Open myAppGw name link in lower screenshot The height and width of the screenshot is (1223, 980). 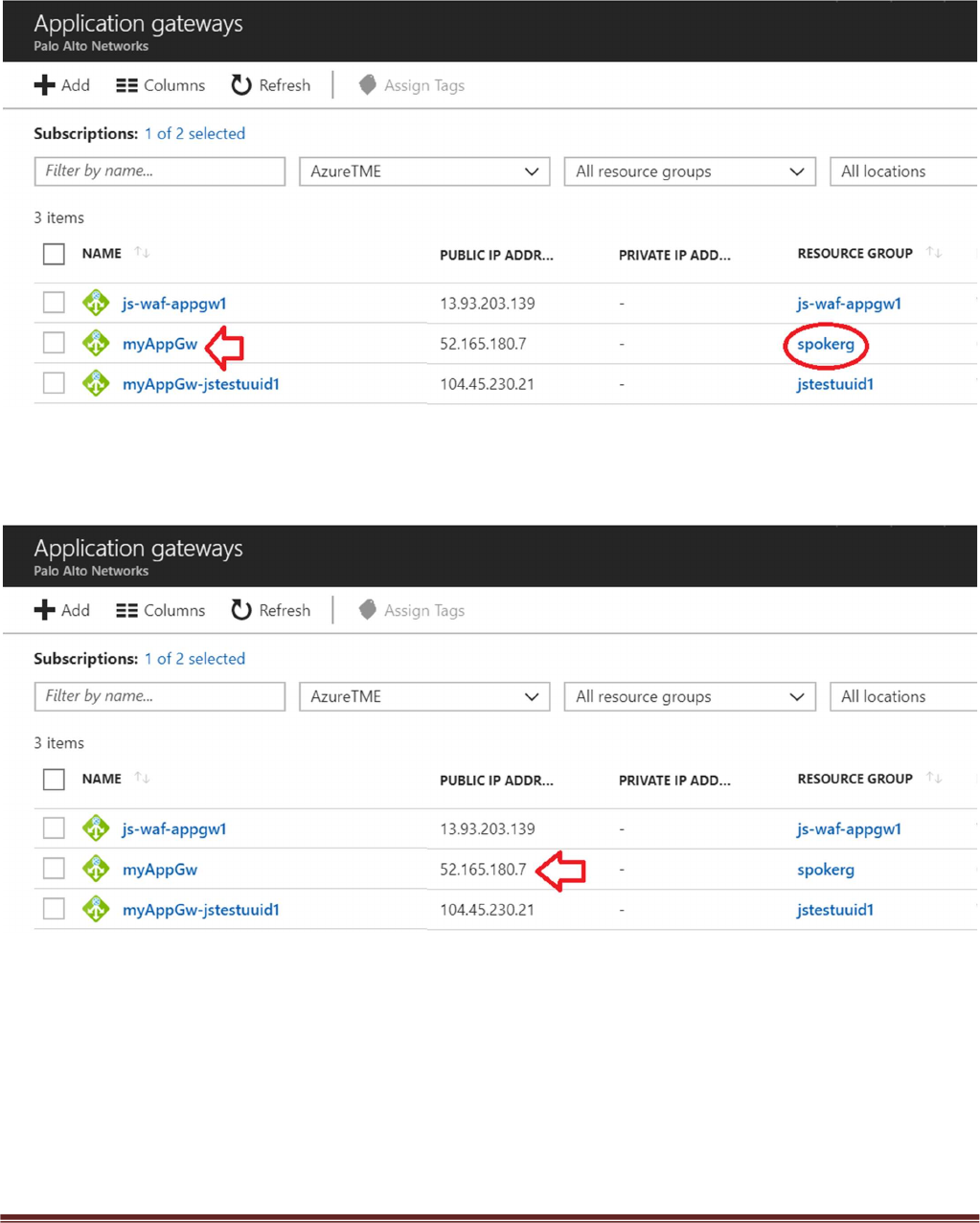point(160,870)
